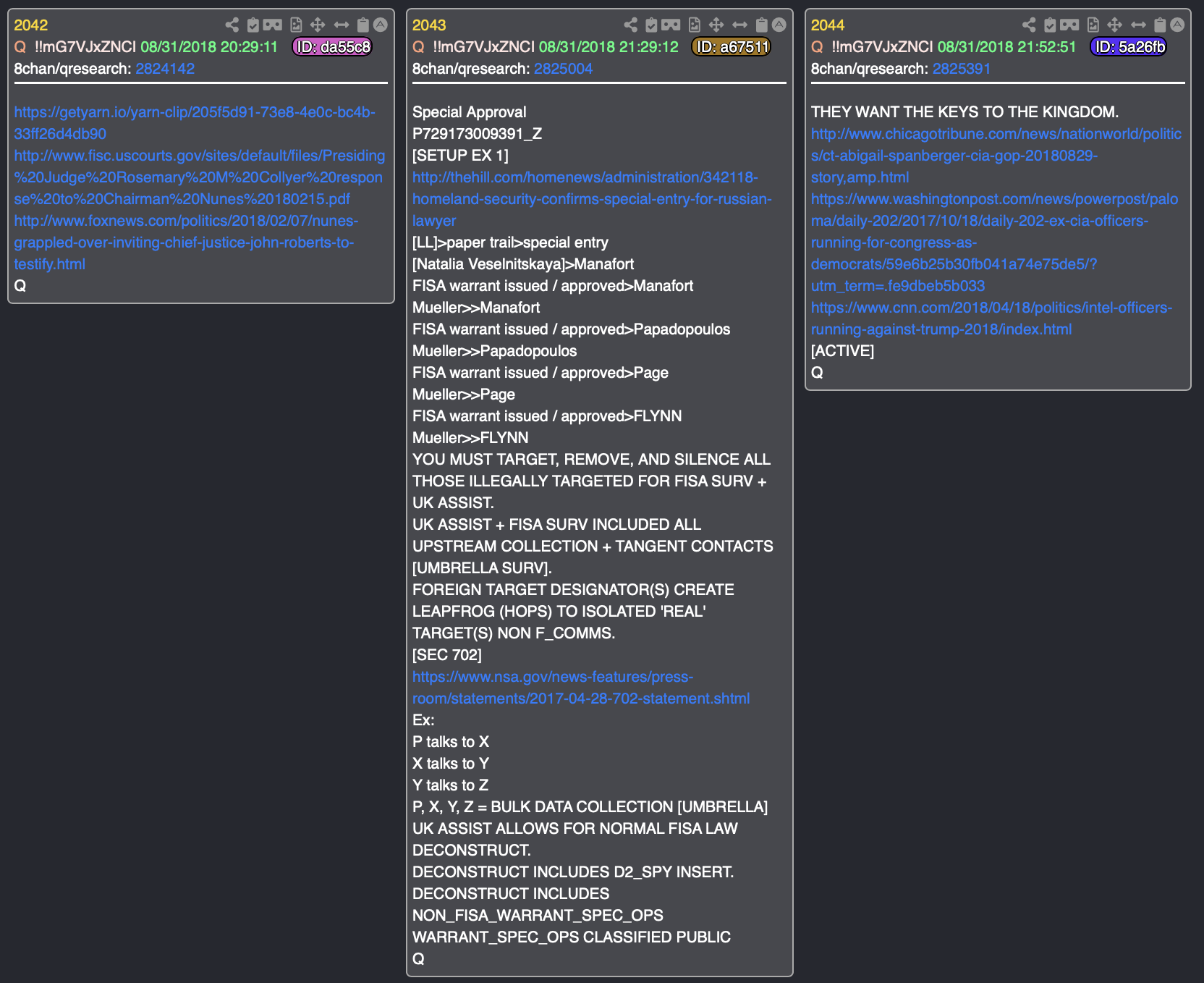Click the four-way move arrows on post 2042
The width and height of the screenshot is (1204, 983).
318,25
